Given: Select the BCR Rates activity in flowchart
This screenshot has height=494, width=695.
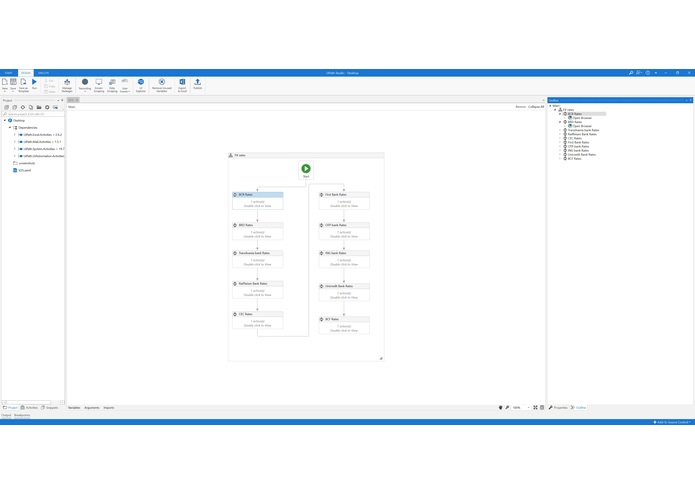Looking at the screenshot, I should [258, 201].
